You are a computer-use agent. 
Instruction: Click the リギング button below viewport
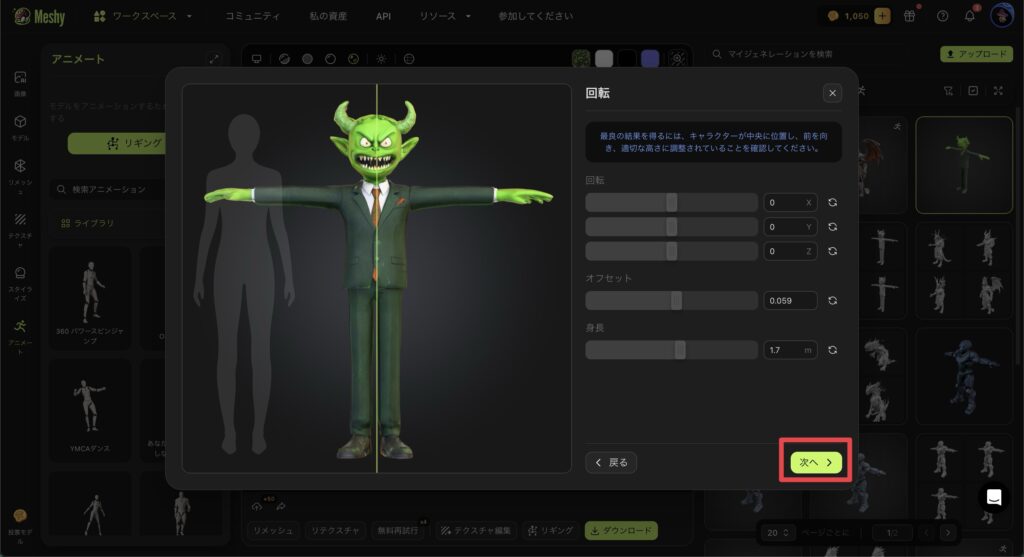(551, 530)
